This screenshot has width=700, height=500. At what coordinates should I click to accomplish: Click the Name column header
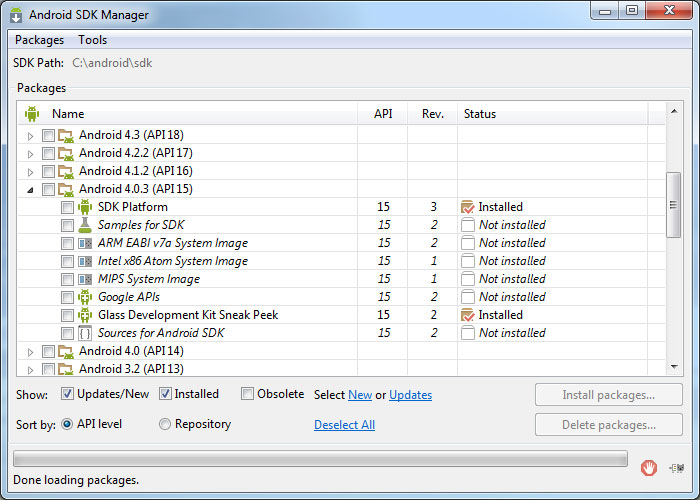pyautogui.click(x=188, y=114)
